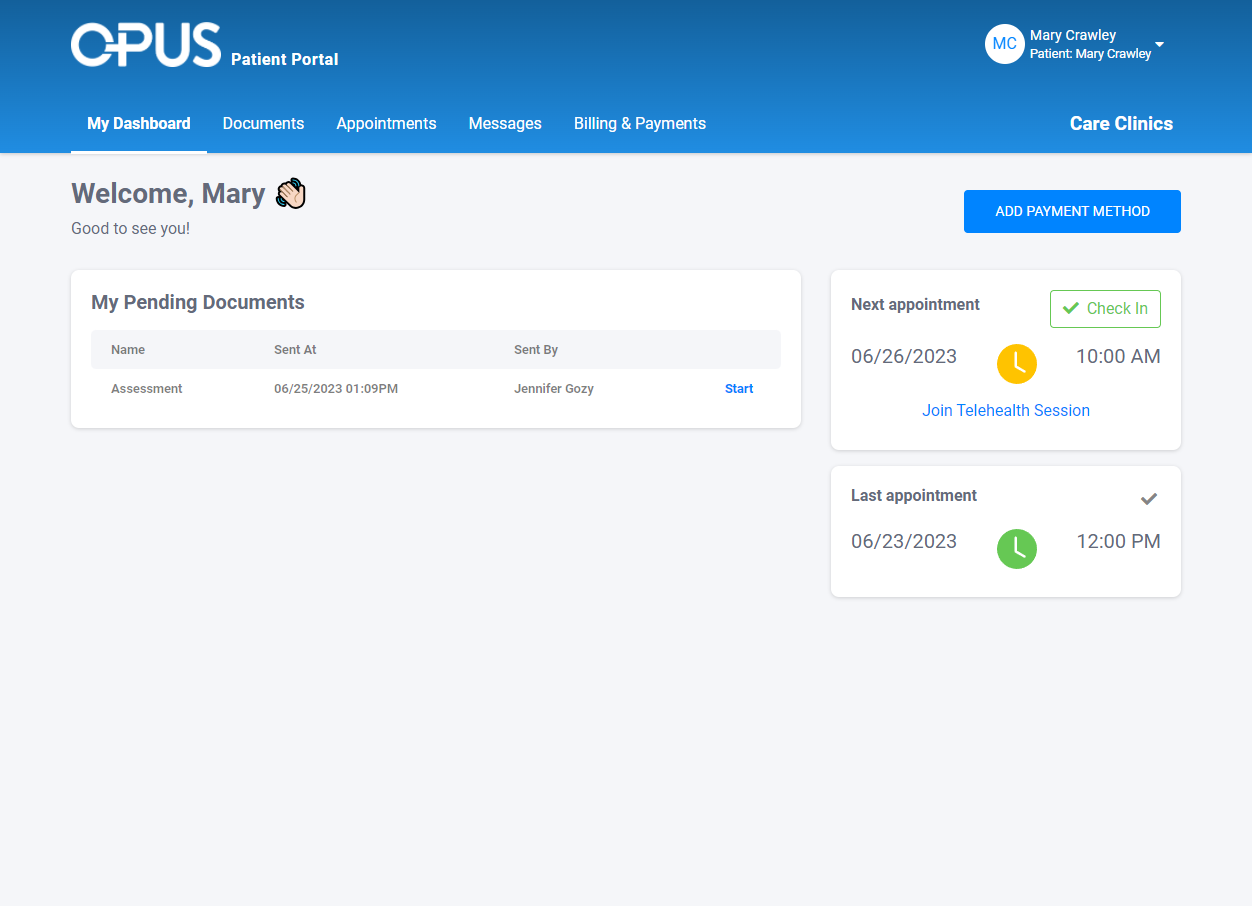The width and height of the screenshot is (1252, 906).
Task: Open the Messages tab
Action: coord(505,124)
